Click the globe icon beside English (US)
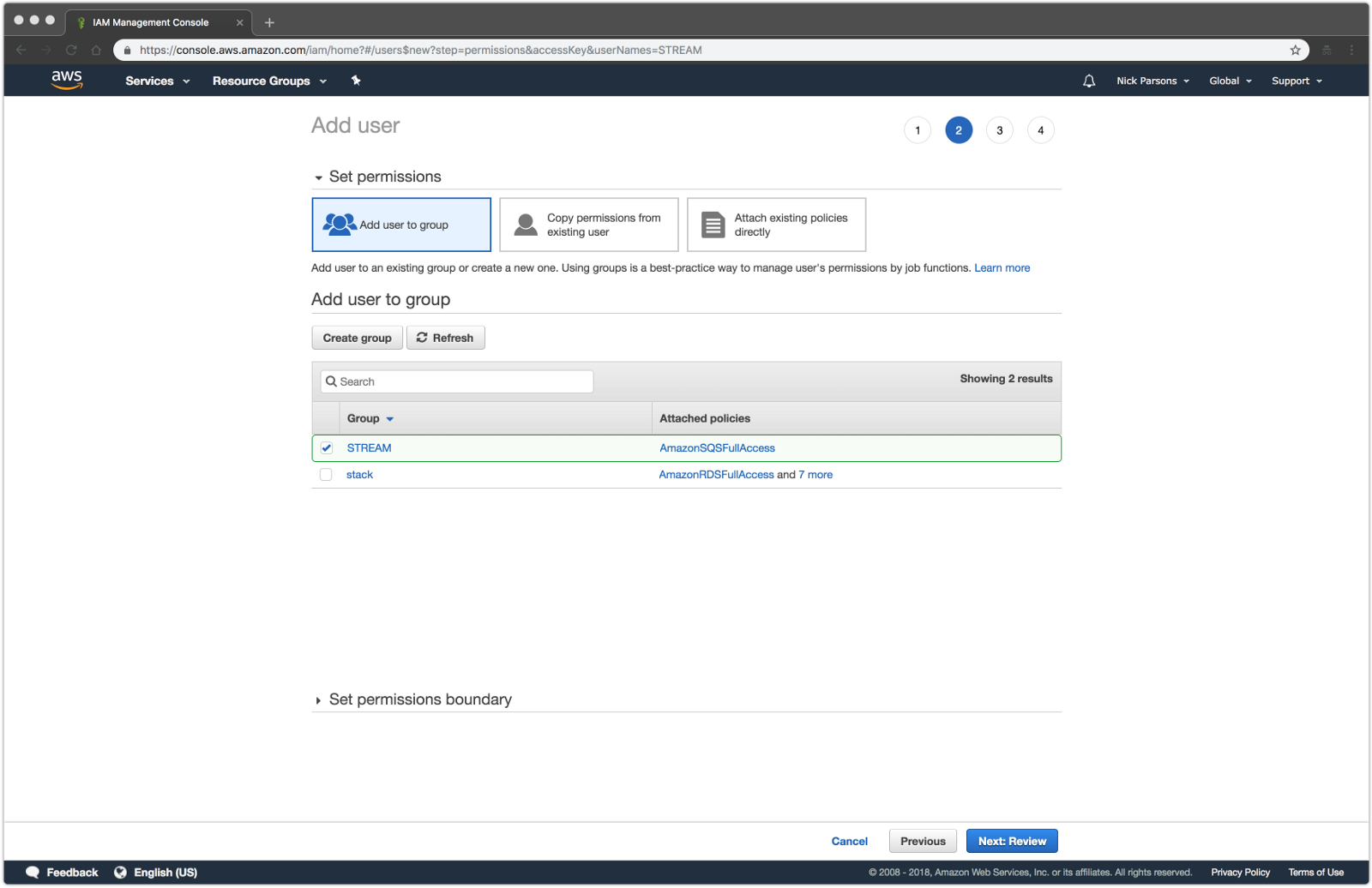 tap(120, 873)
